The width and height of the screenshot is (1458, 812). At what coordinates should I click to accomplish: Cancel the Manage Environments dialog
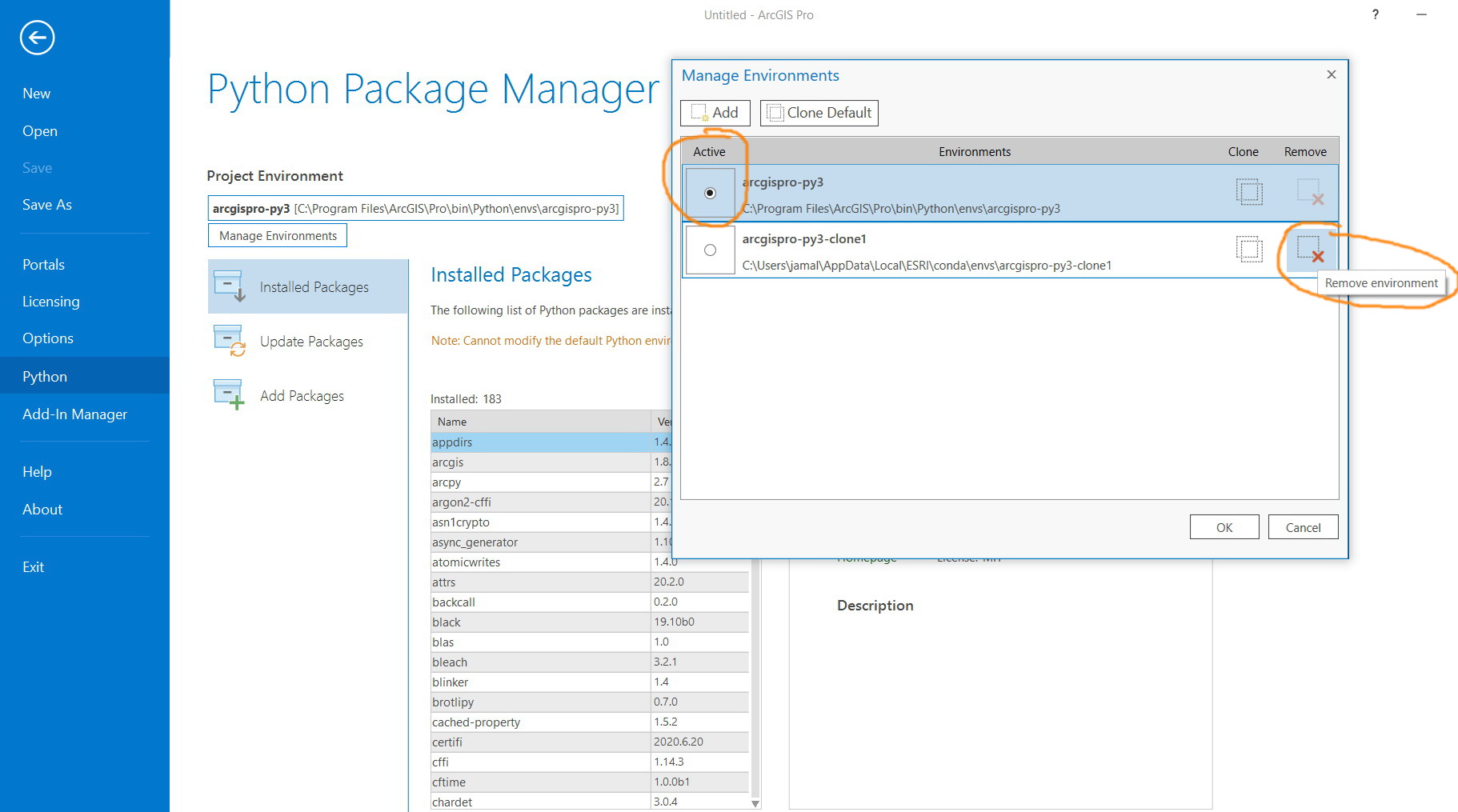[1302, 527]
